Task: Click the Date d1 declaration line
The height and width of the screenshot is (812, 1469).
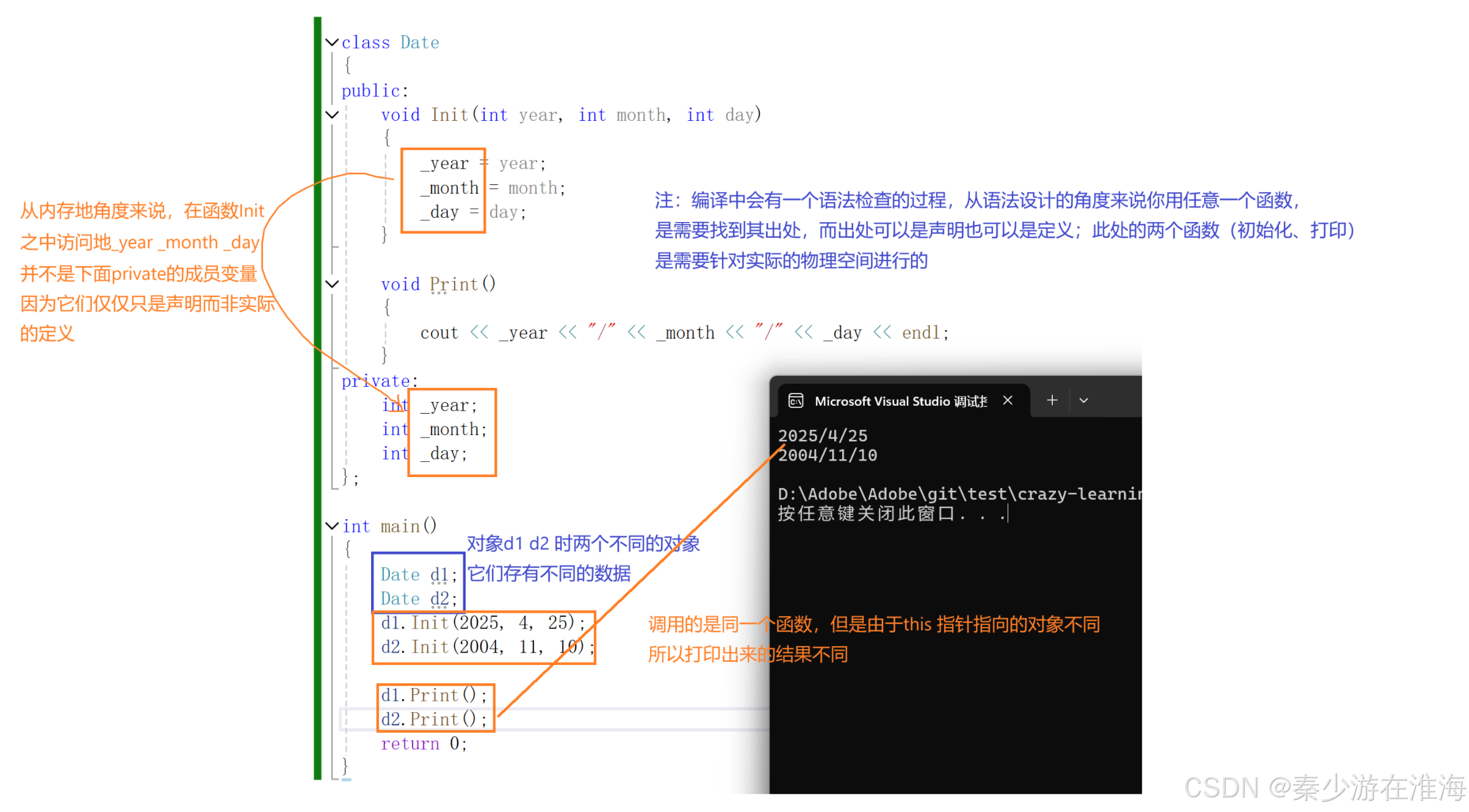Action: (x=418, y=574)
